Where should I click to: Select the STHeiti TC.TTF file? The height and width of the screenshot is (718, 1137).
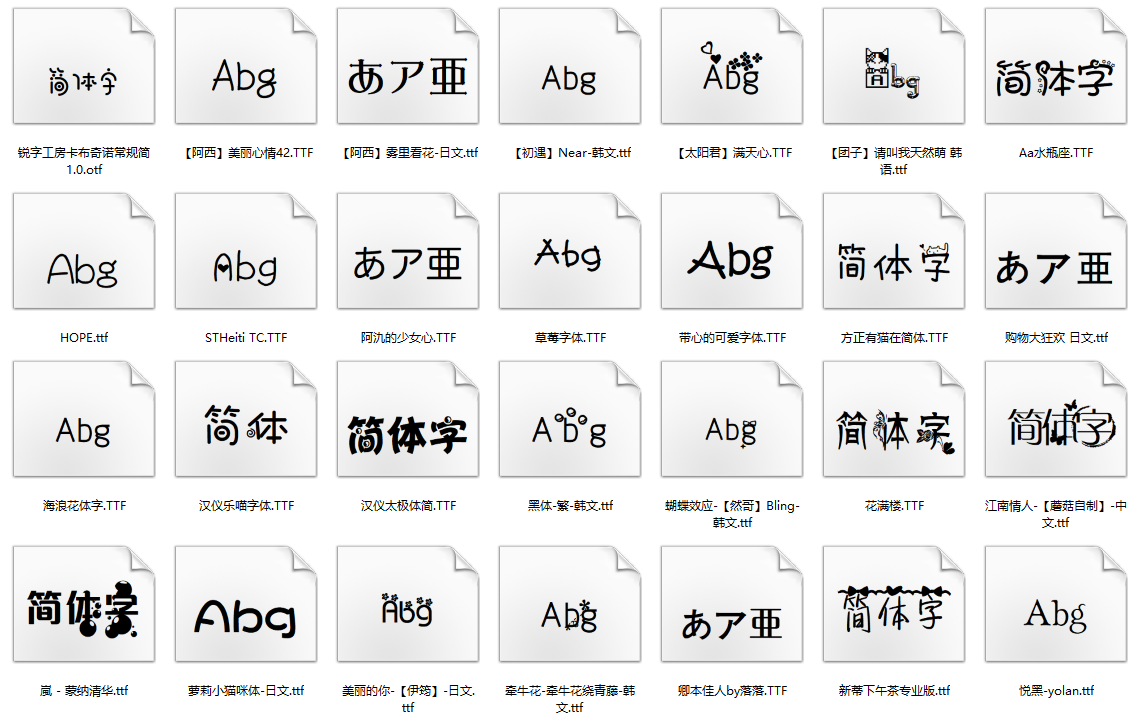click(x=246, y=252)
